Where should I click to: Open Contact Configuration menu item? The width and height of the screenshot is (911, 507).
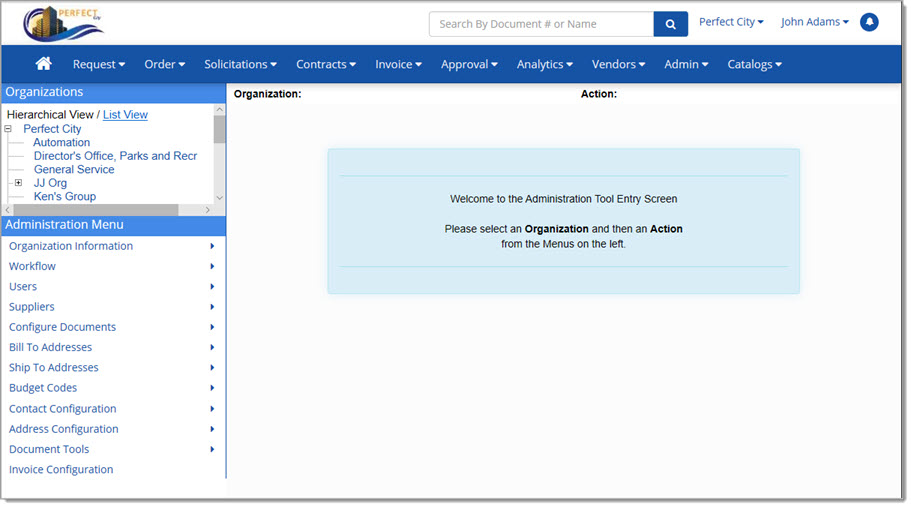(62, 409)
